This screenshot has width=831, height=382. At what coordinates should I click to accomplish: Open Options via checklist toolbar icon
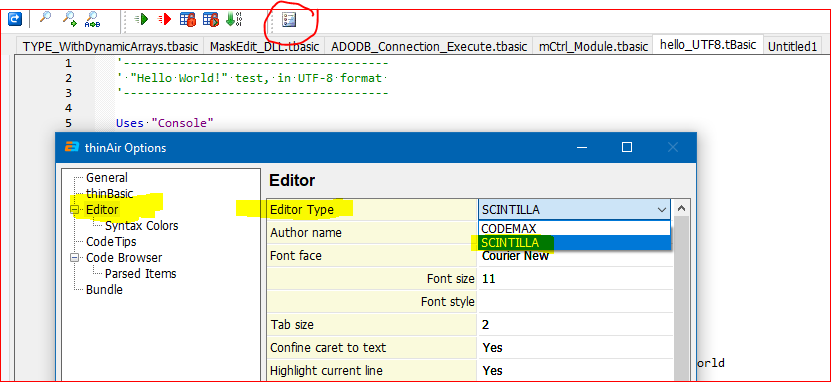(x=289, y=20)
